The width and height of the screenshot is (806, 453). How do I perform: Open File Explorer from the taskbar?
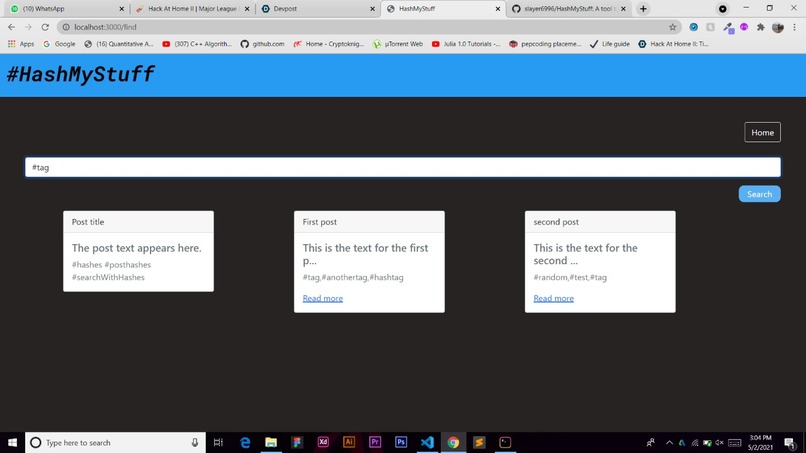tap(271, 442)
